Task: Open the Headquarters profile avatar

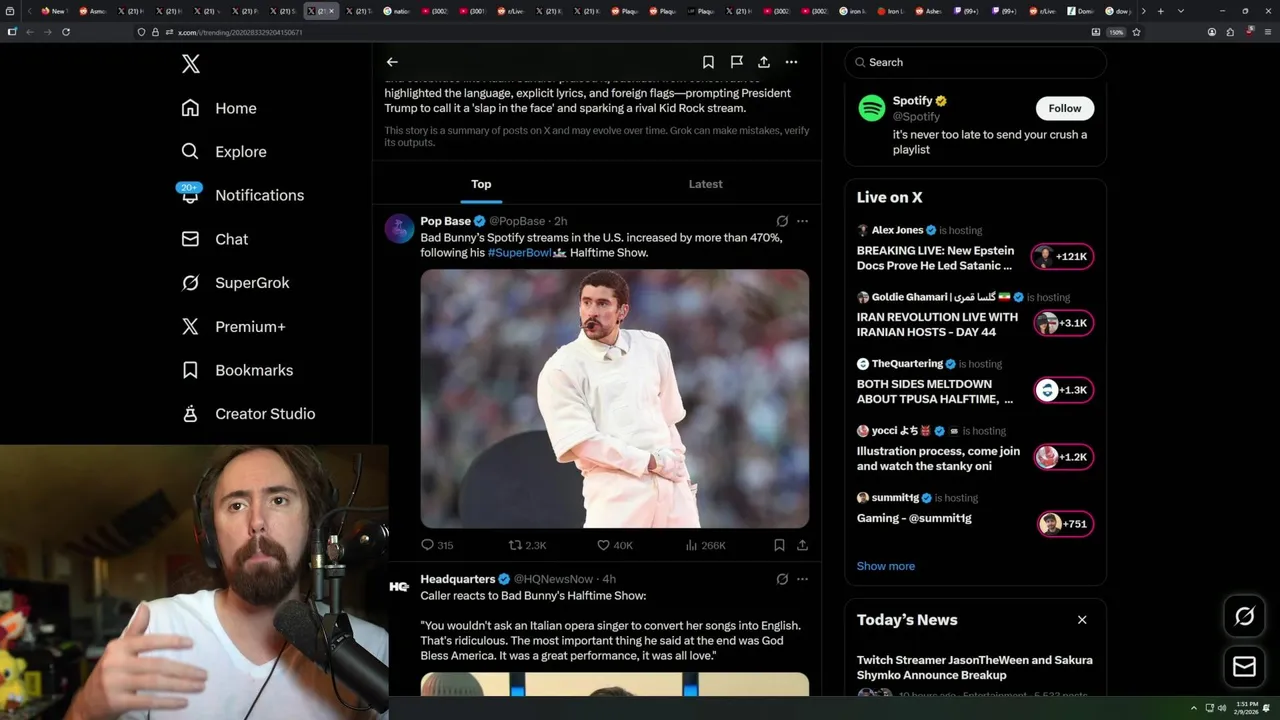Action: point(399,587)
